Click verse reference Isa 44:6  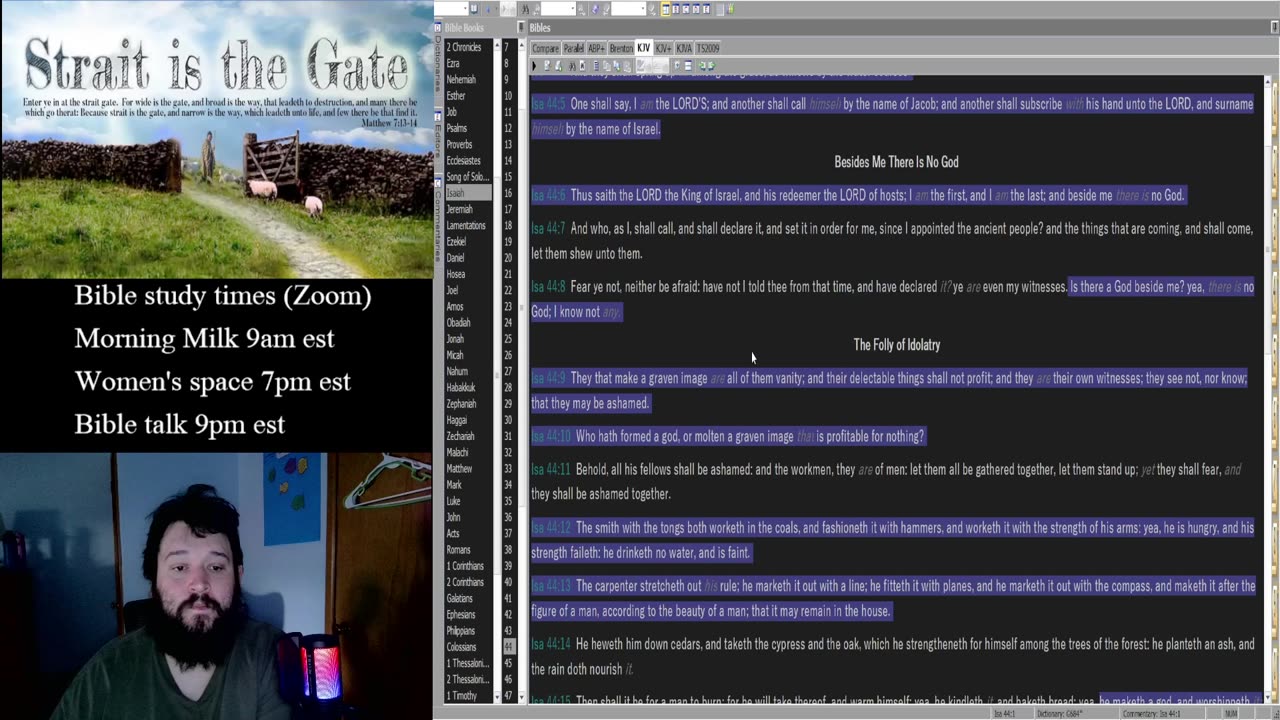pyautogui.click(x=548, y=195)
